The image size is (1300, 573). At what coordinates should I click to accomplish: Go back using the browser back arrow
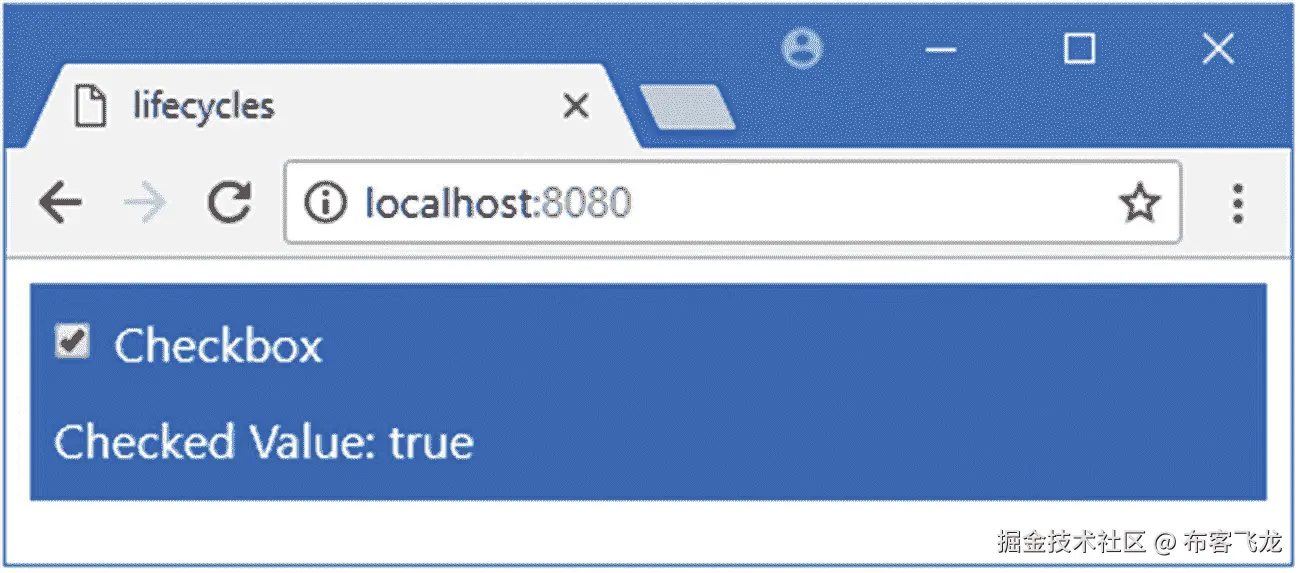click(x=60, y=204)
